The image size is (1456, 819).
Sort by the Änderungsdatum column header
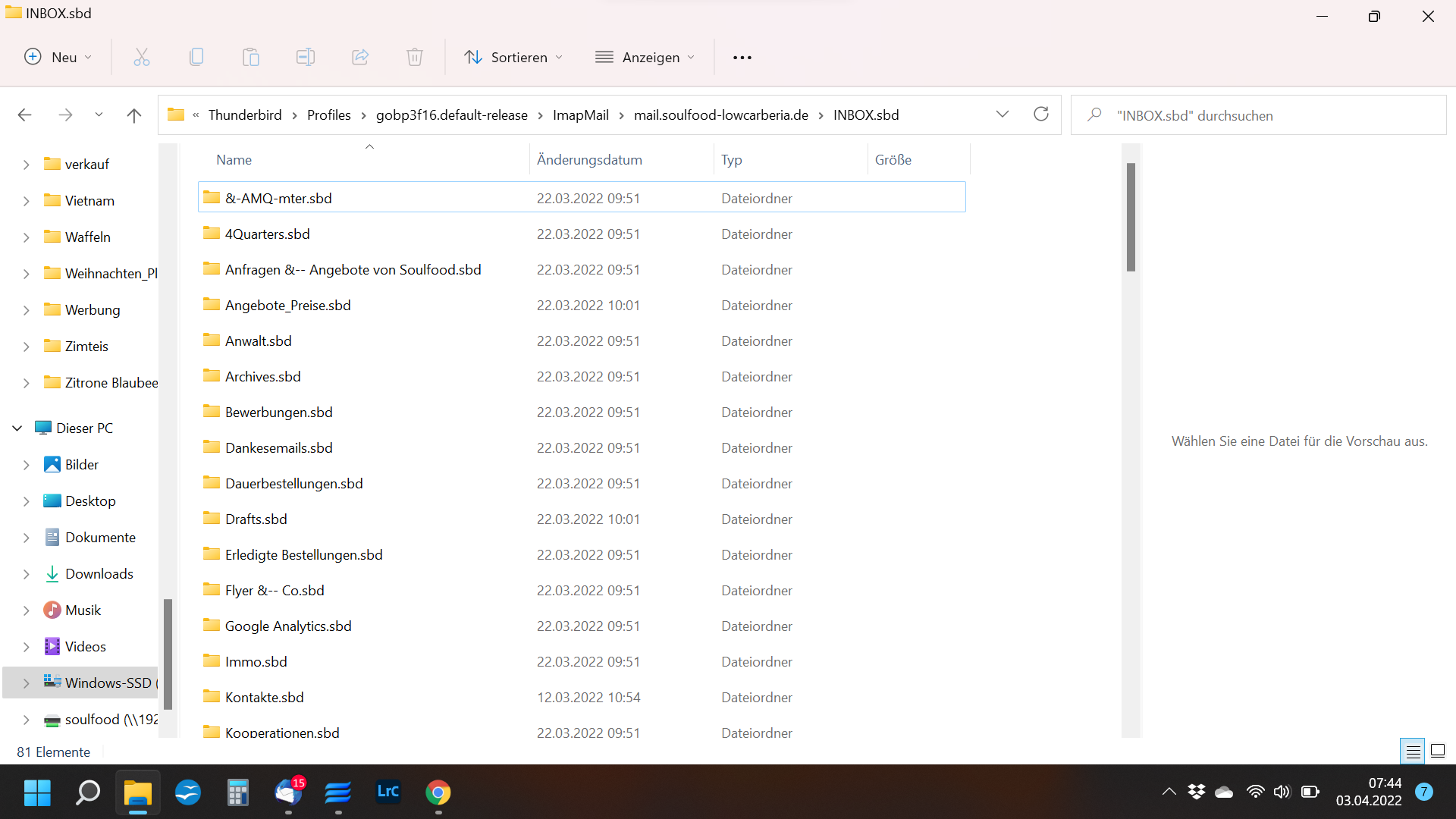(x=589, y=160)
